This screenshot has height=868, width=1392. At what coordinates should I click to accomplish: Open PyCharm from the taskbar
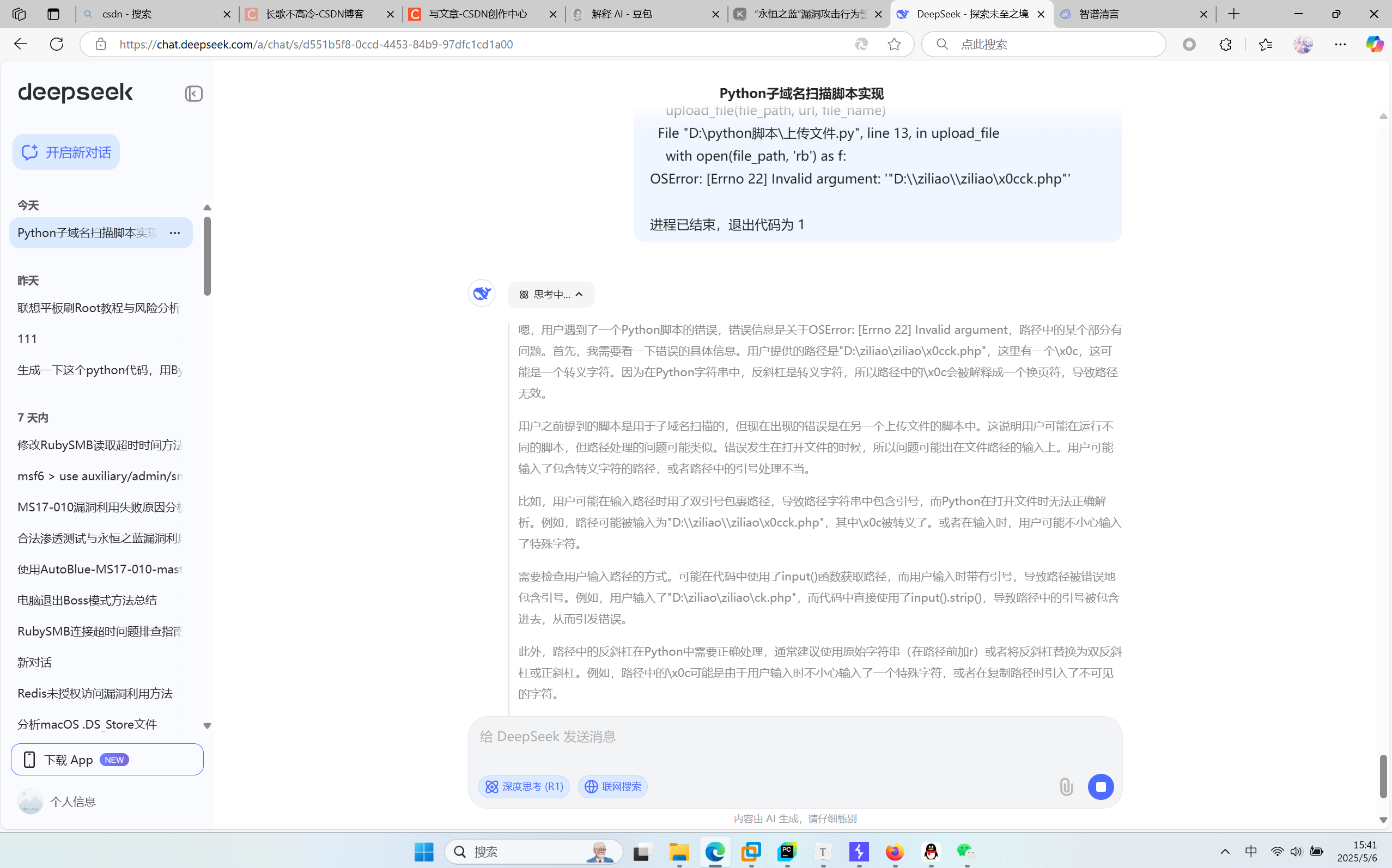(787, 851)
